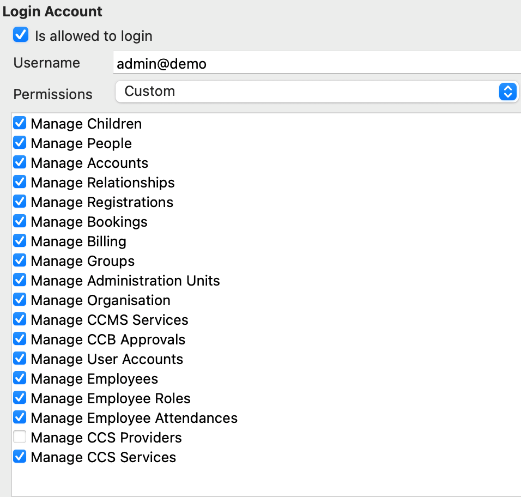Uncheck the Manage Groups permission
Viewport: 521px width, 497px height.
pyautogui.click(x=20, y=260)
